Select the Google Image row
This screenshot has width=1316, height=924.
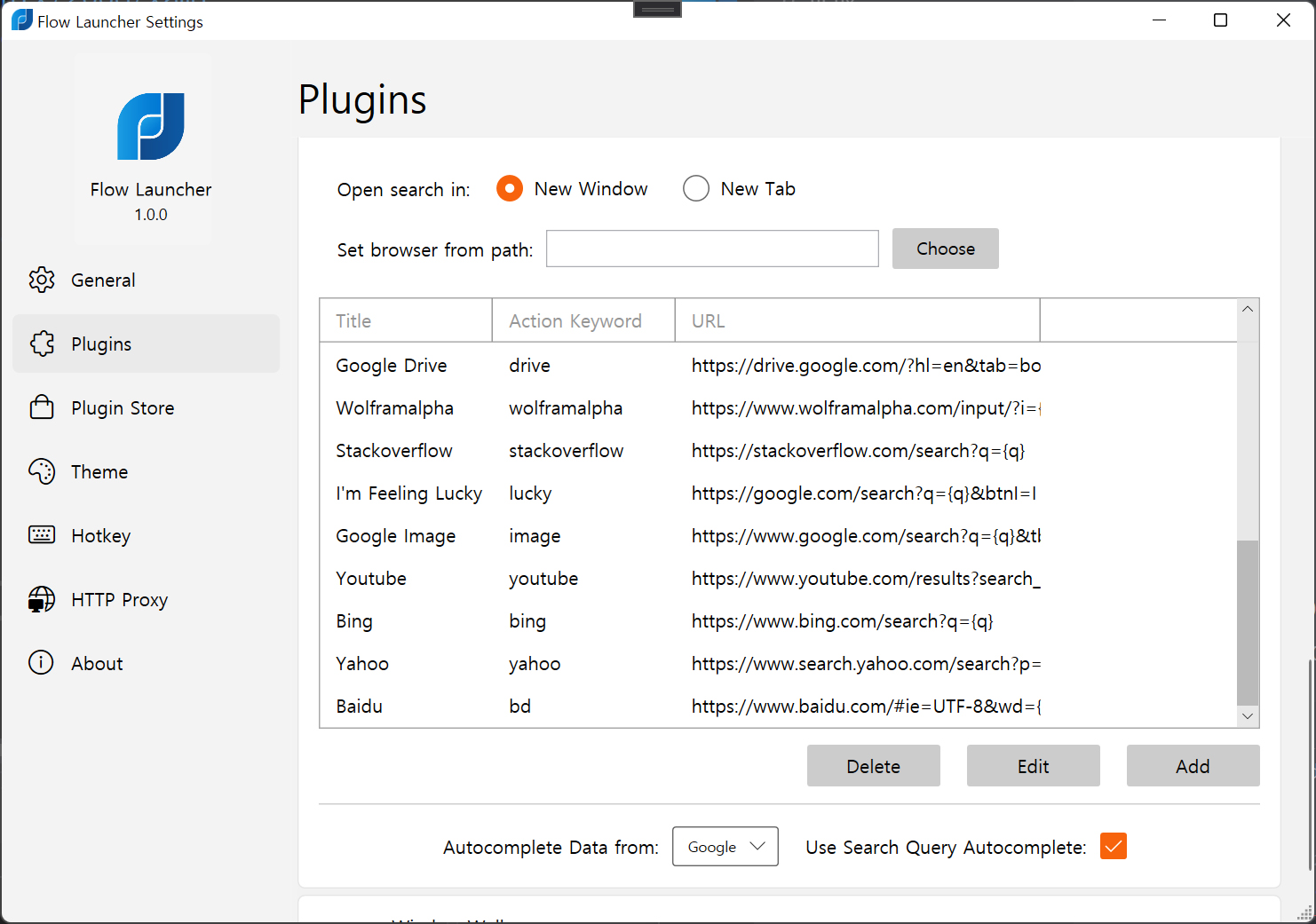point(778,535)
